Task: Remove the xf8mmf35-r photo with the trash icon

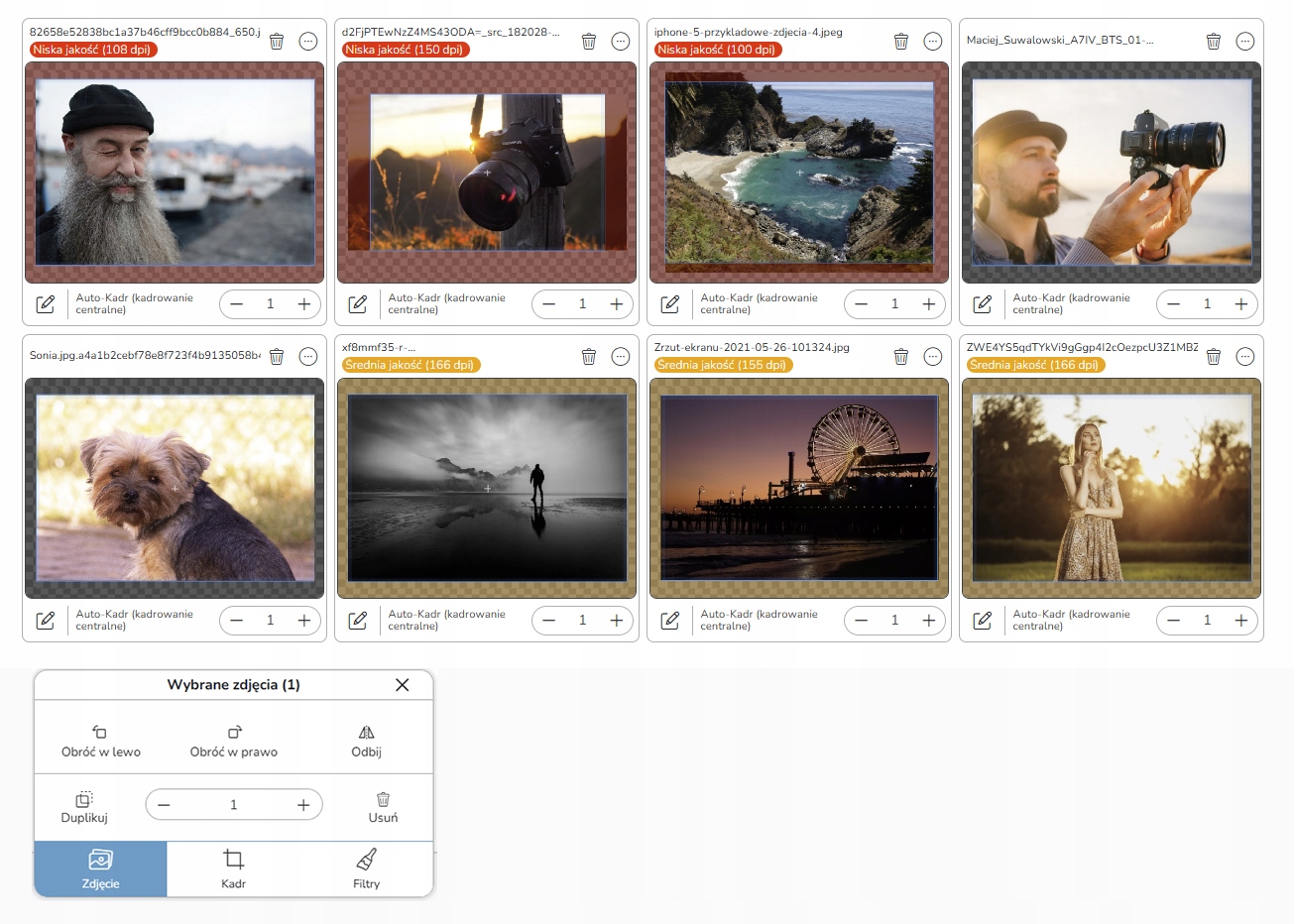Action: coord(589,356)
